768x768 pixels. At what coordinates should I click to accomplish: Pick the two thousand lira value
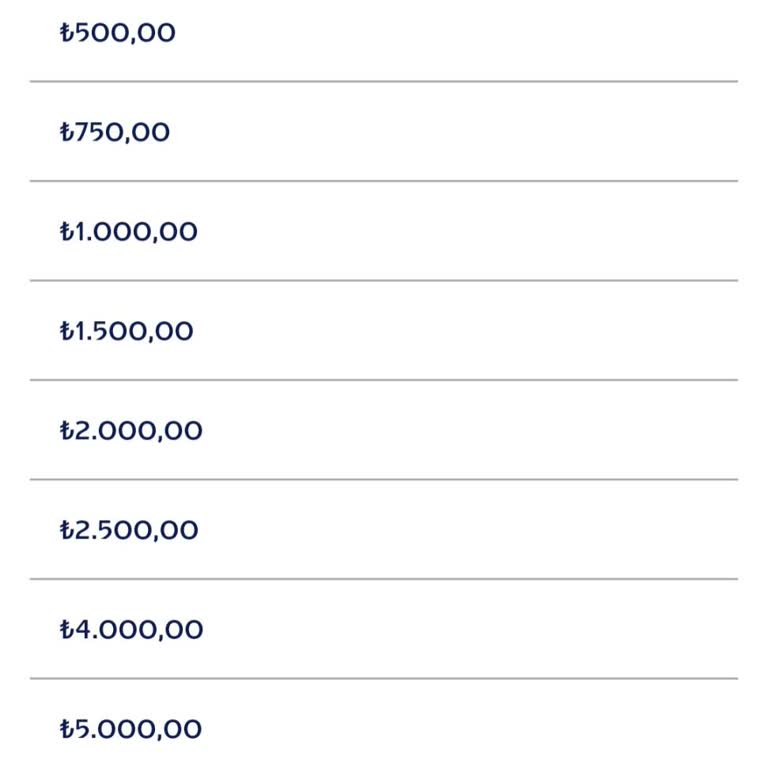pos(131,431)
